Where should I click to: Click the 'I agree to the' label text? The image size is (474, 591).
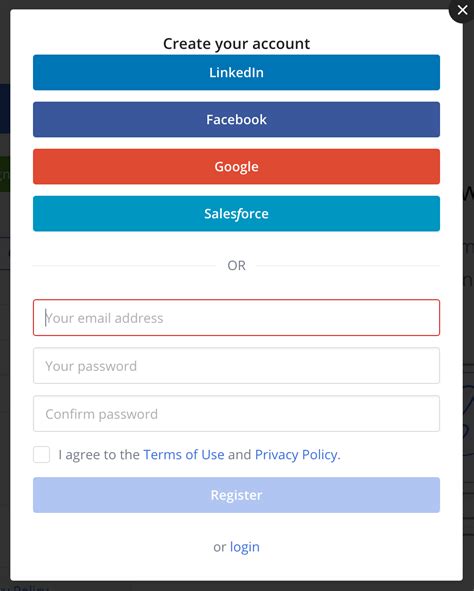coord(99,455)
